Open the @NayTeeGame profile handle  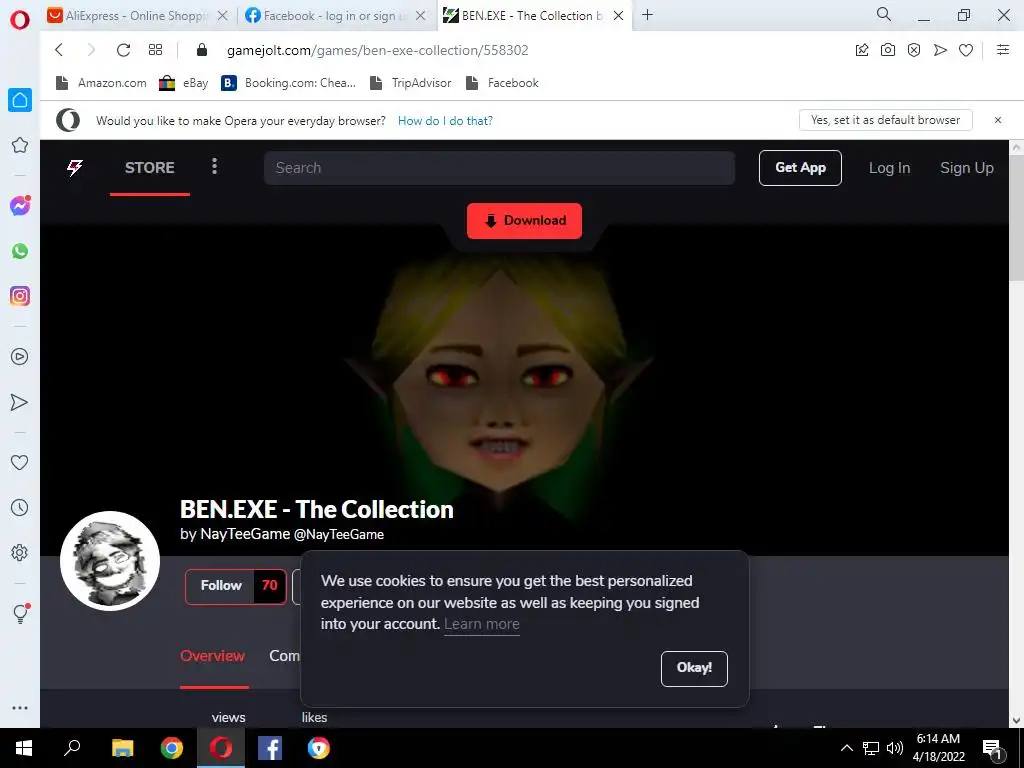(339, 535)
